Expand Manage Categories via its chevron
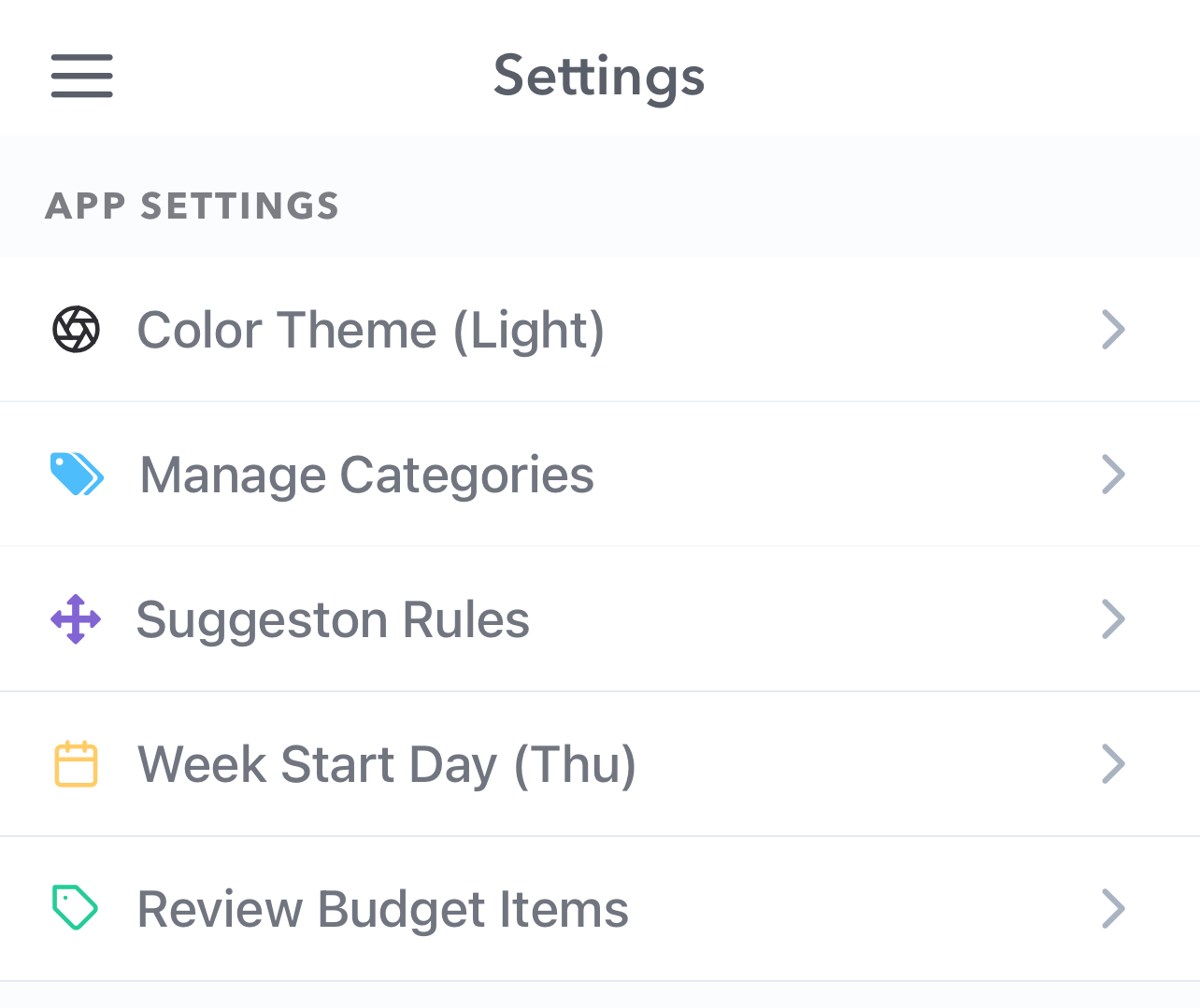 pyautogui.click(x=1114, y=474)
